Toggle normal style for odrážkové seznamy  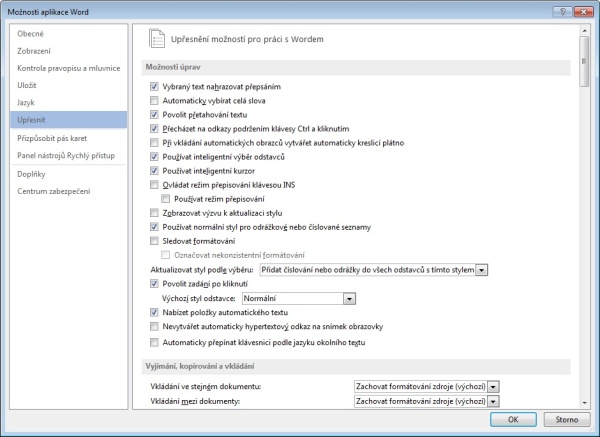(x=154, y=227)
